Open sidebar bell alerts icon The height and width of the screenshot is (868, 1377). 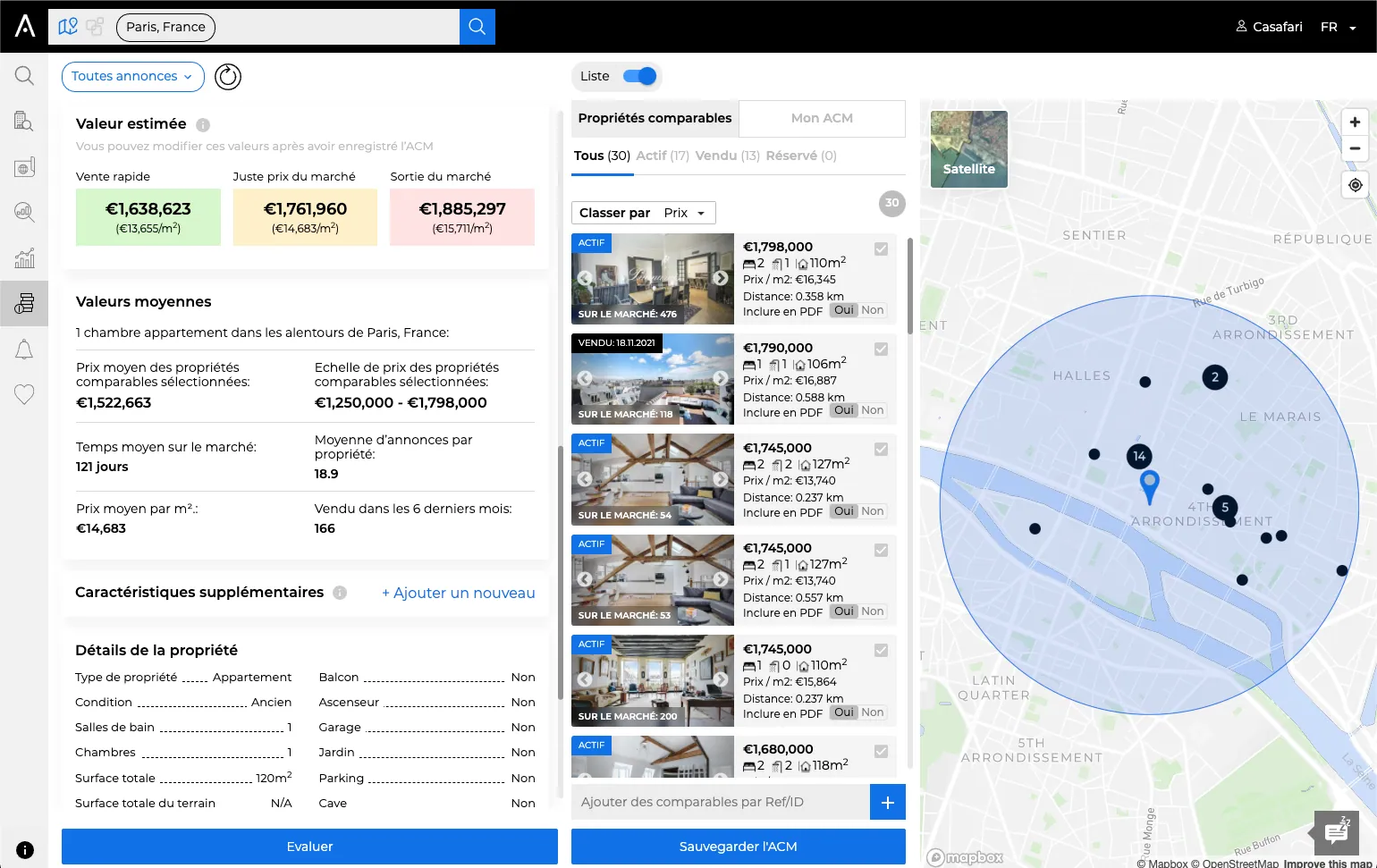pyautogui.click(x=24, y=350)
